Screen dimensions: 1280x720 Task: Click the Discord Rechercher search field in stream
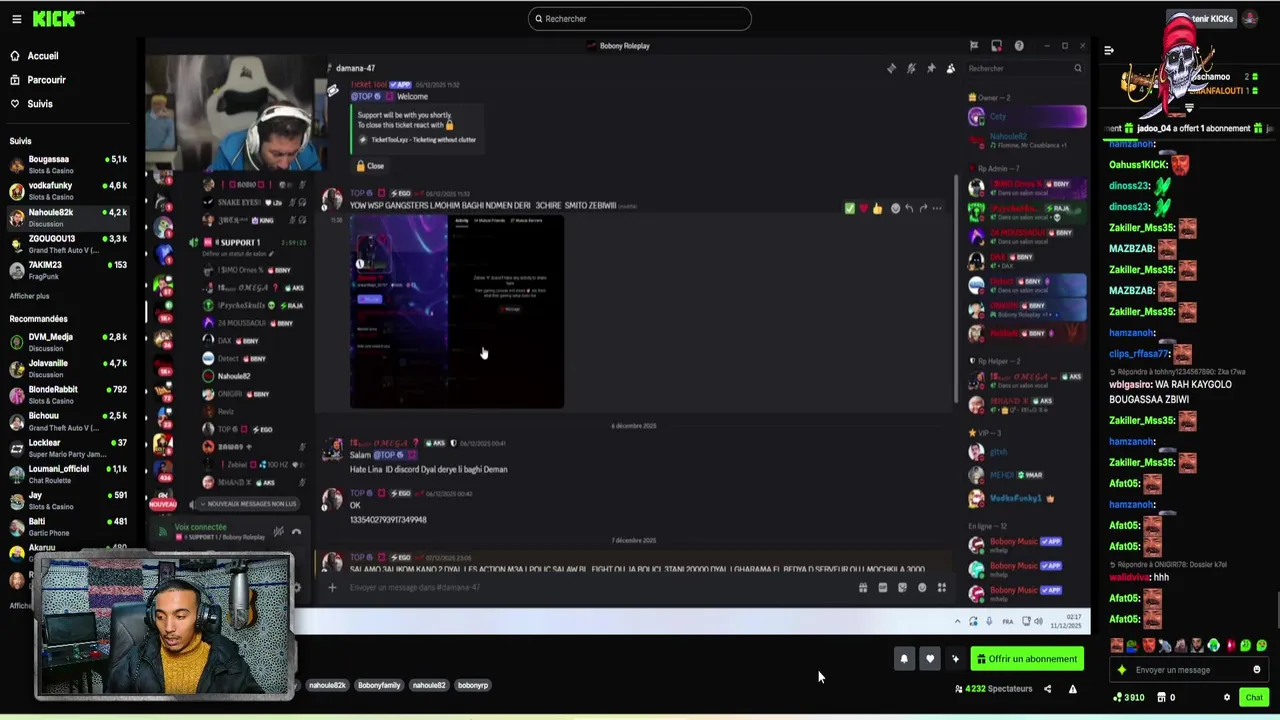1024,68
